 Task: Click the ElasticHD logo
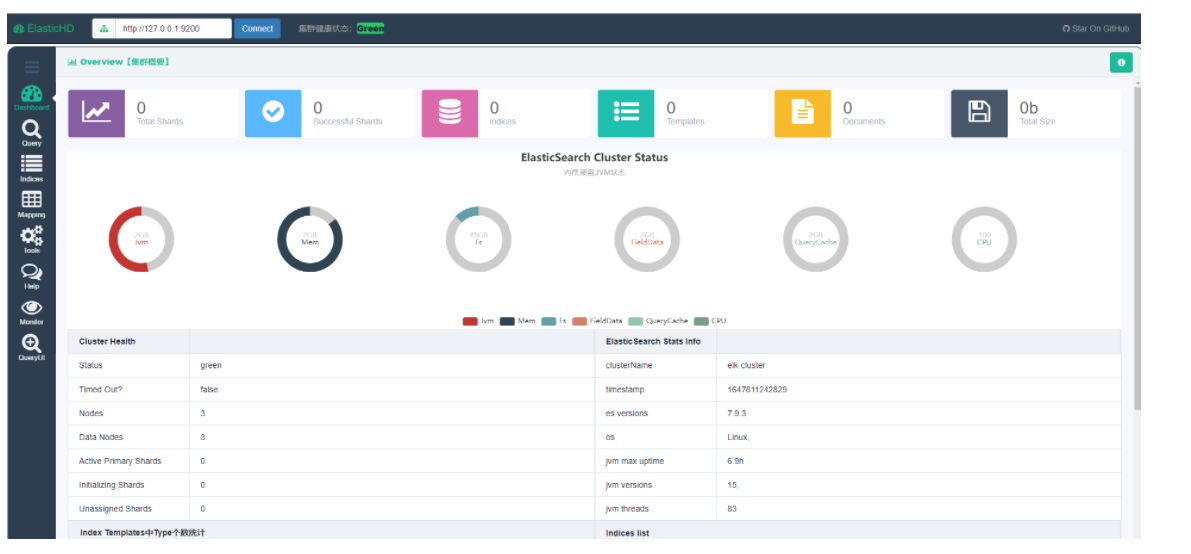43,29
